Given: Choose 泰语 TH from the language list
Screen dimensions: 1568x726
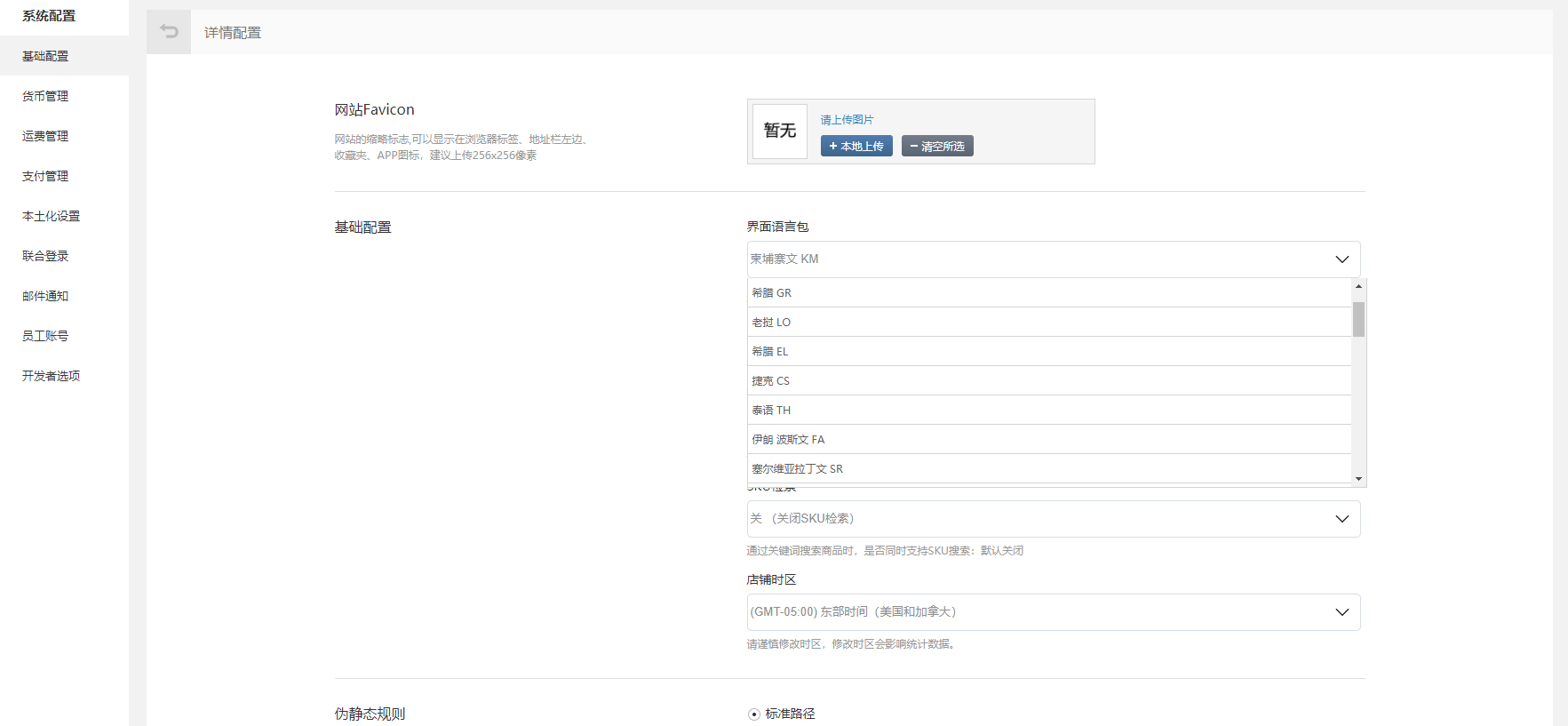Looking at the screenshot, I should coord(1049,410).
